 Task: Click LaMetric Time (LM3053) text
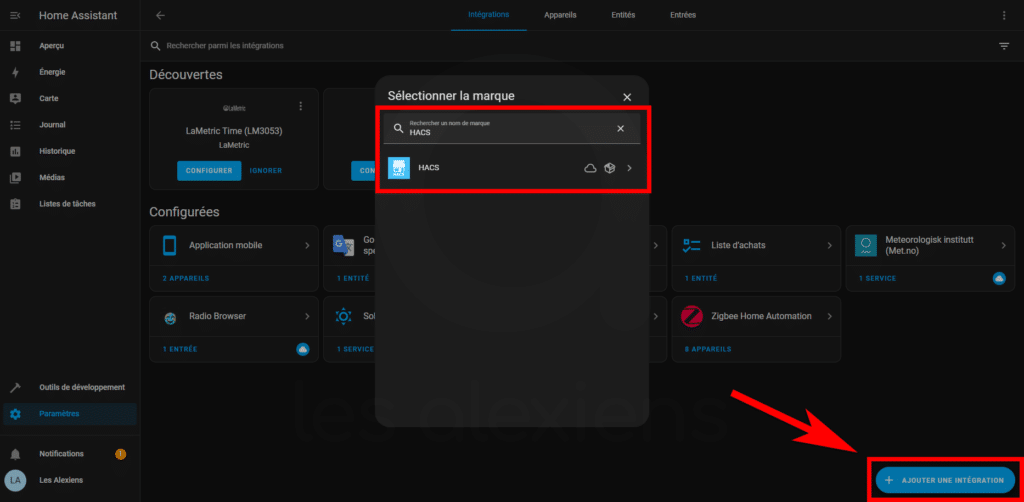(x=234, y=131)
